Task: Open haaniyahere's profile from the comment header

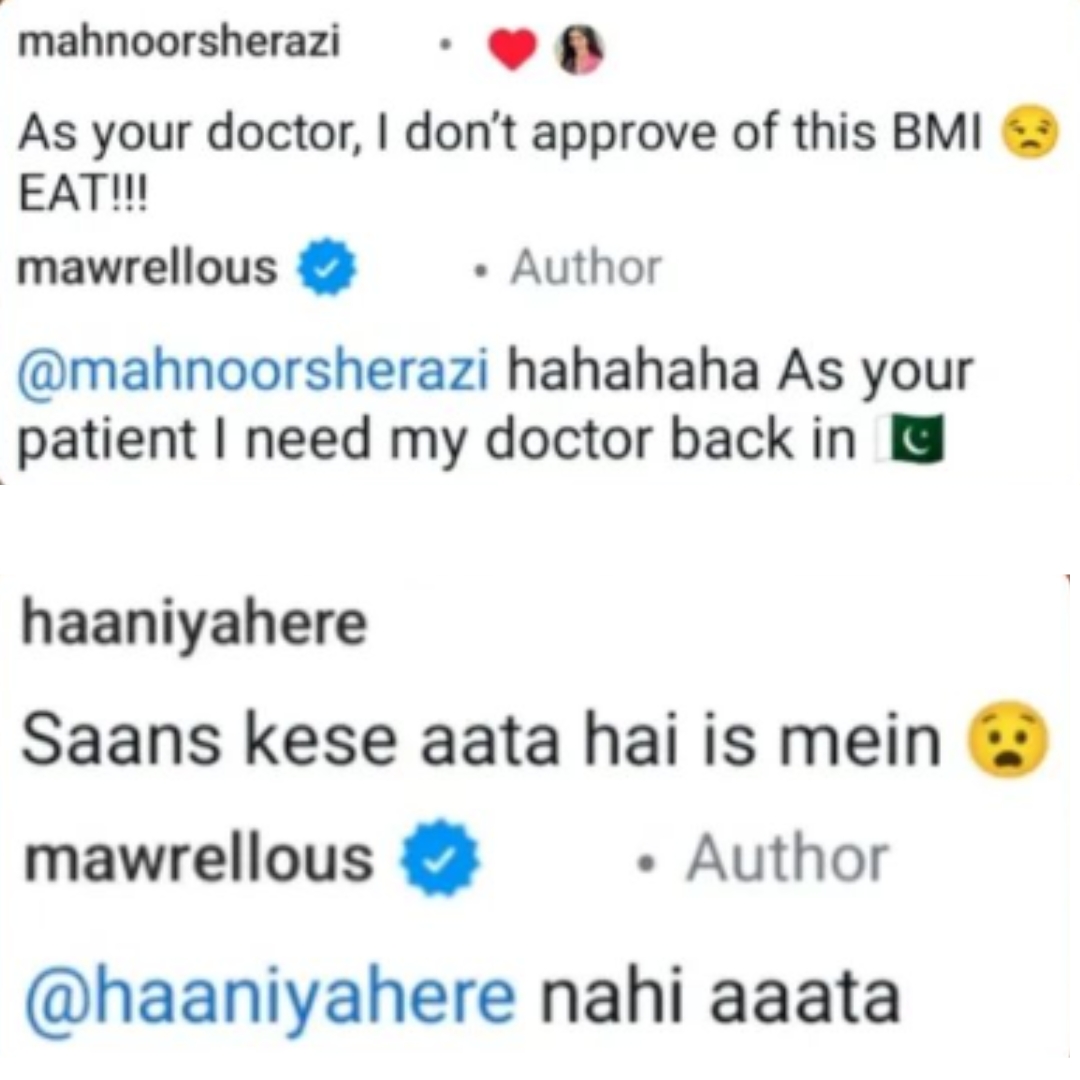Action: click(194, 625)
